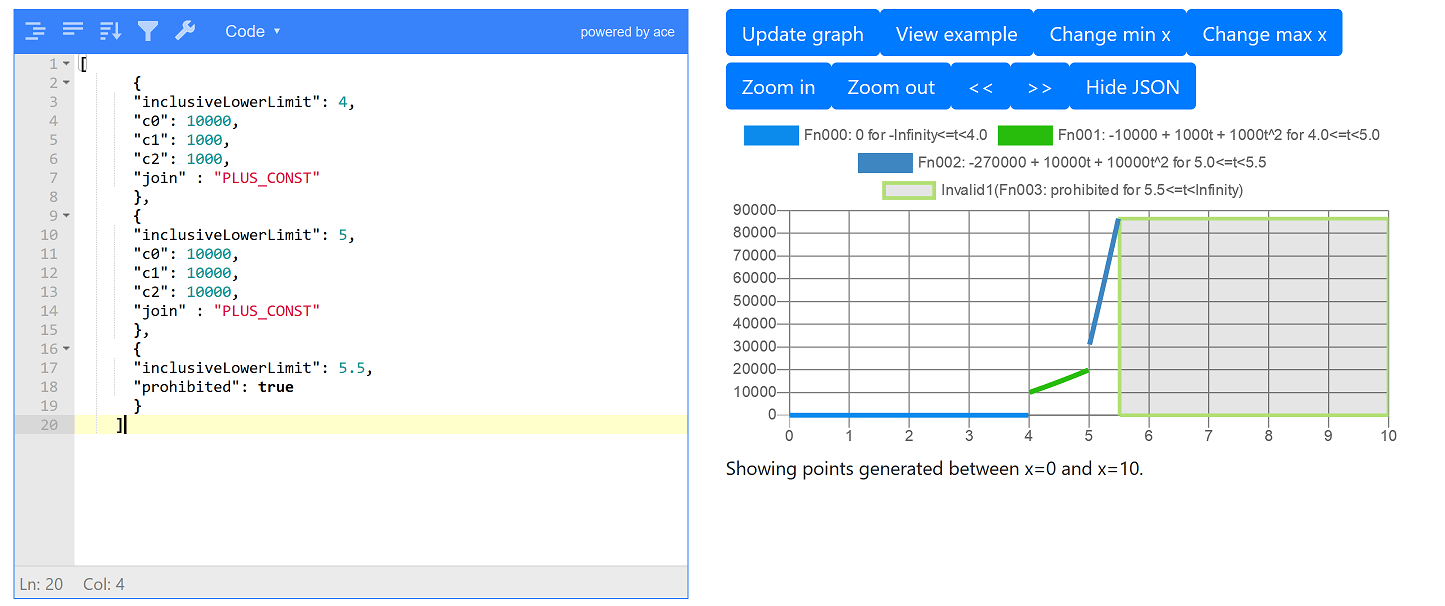This screenshot has height=606, width=1445.
Task: Collapse the block at line 16
Action: [x=67, y=349]
